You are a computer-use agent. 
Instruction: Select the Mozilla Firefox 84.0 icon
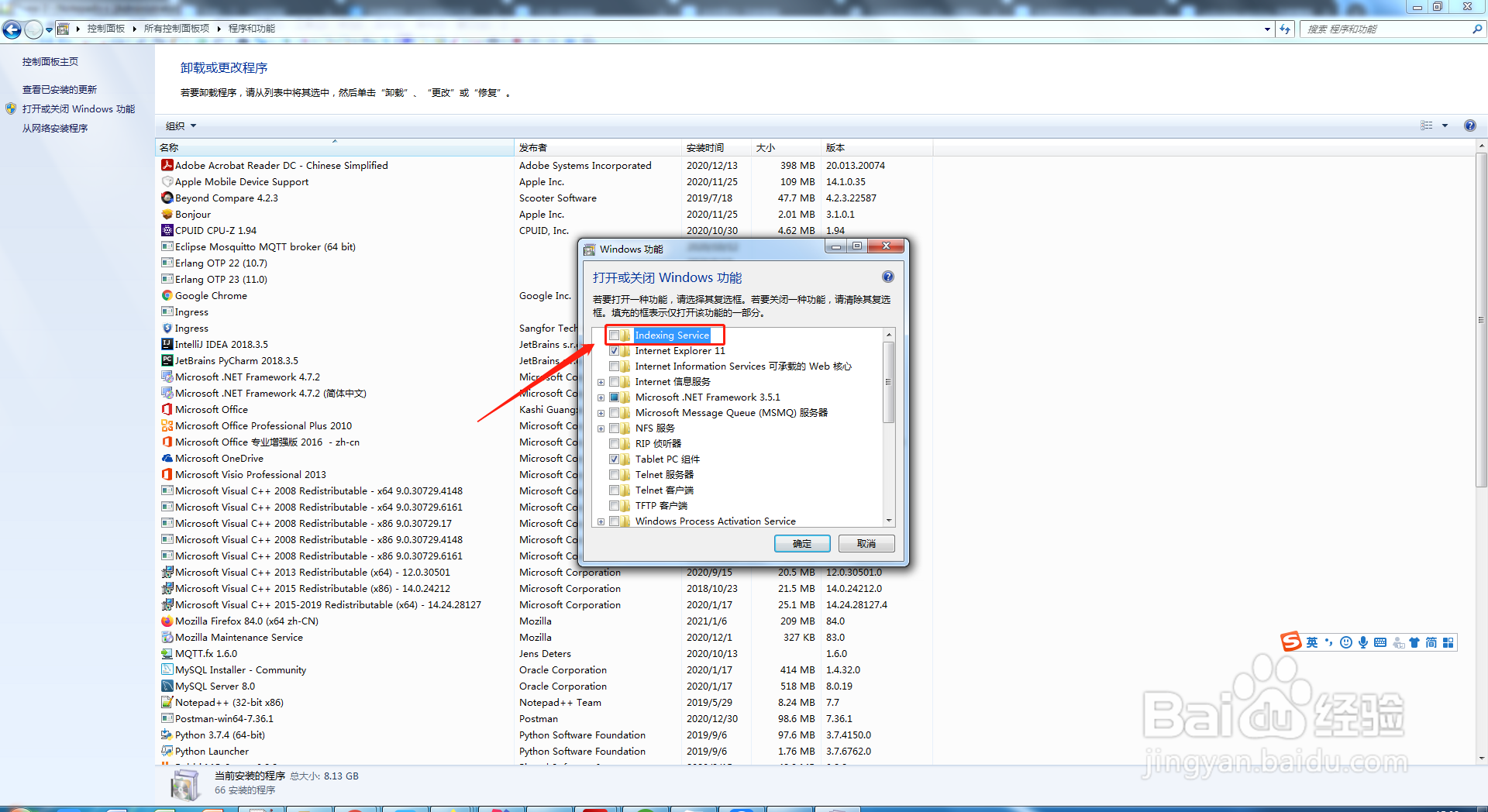[x=167, y=621]
